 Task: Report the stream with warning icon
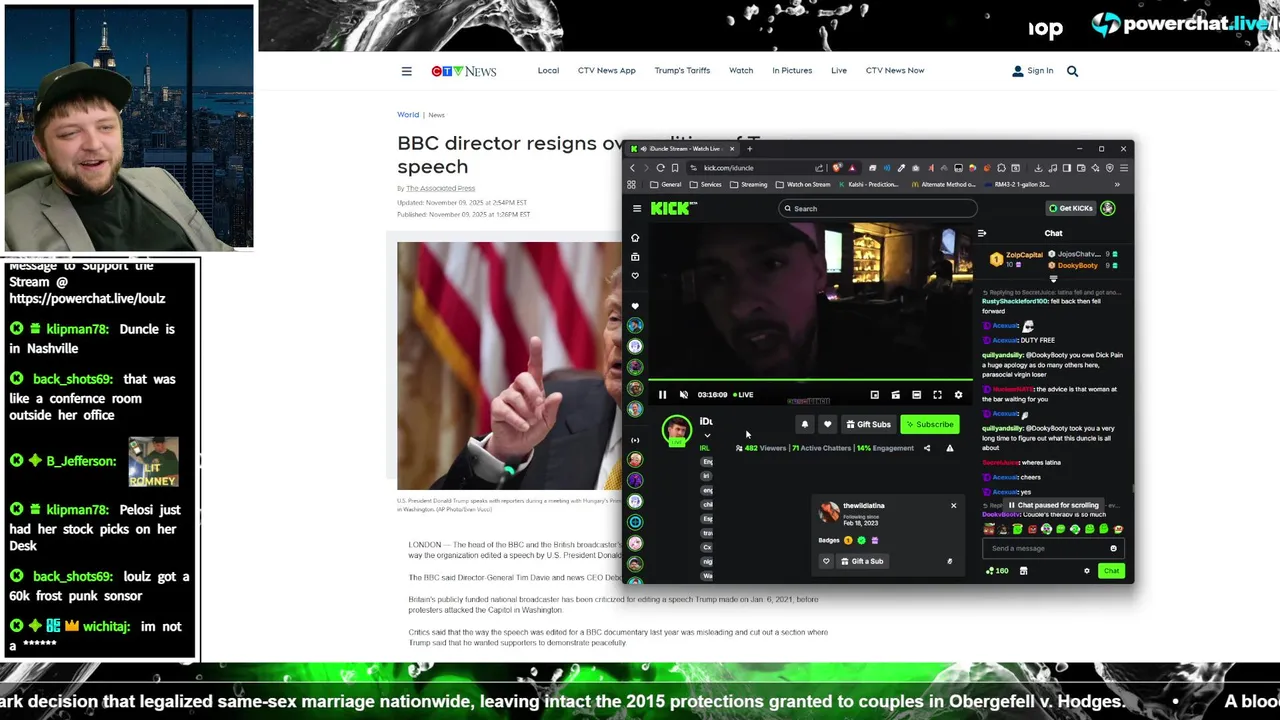[950, 448]
